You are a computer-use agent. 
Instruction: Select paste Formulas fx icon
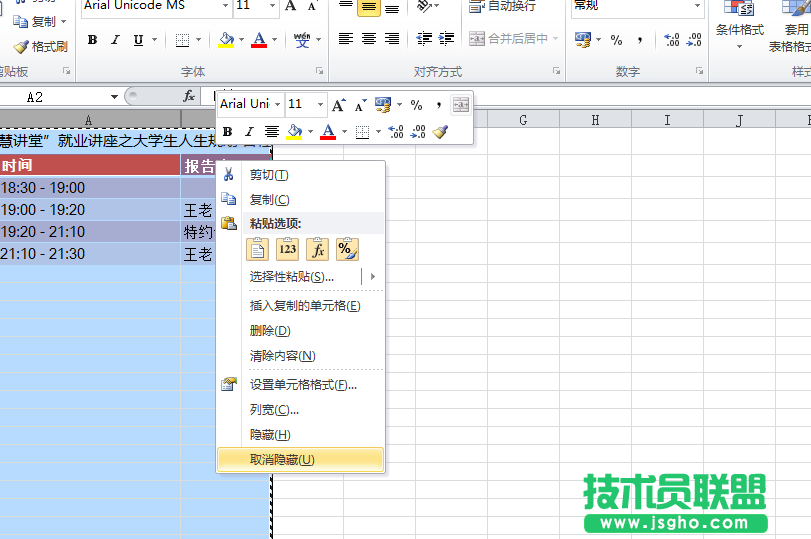click(x=318, y=249)
